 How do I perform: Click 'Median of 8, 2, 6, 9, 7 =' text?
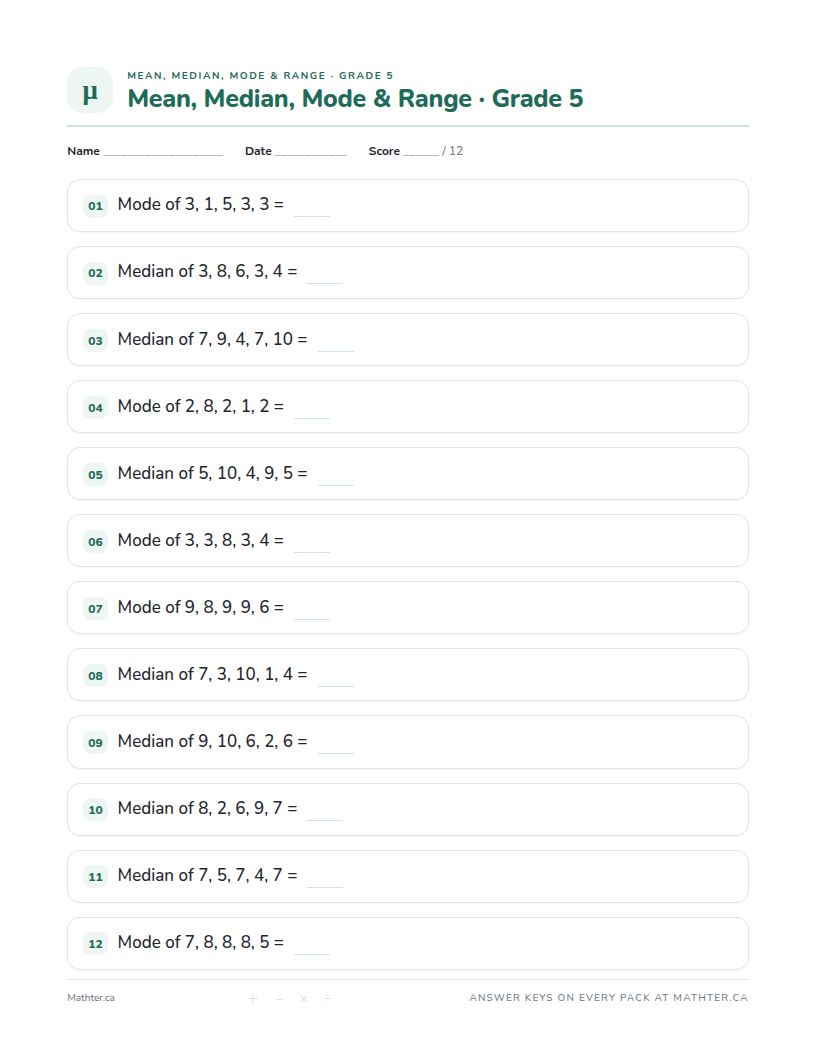point(207,808)
